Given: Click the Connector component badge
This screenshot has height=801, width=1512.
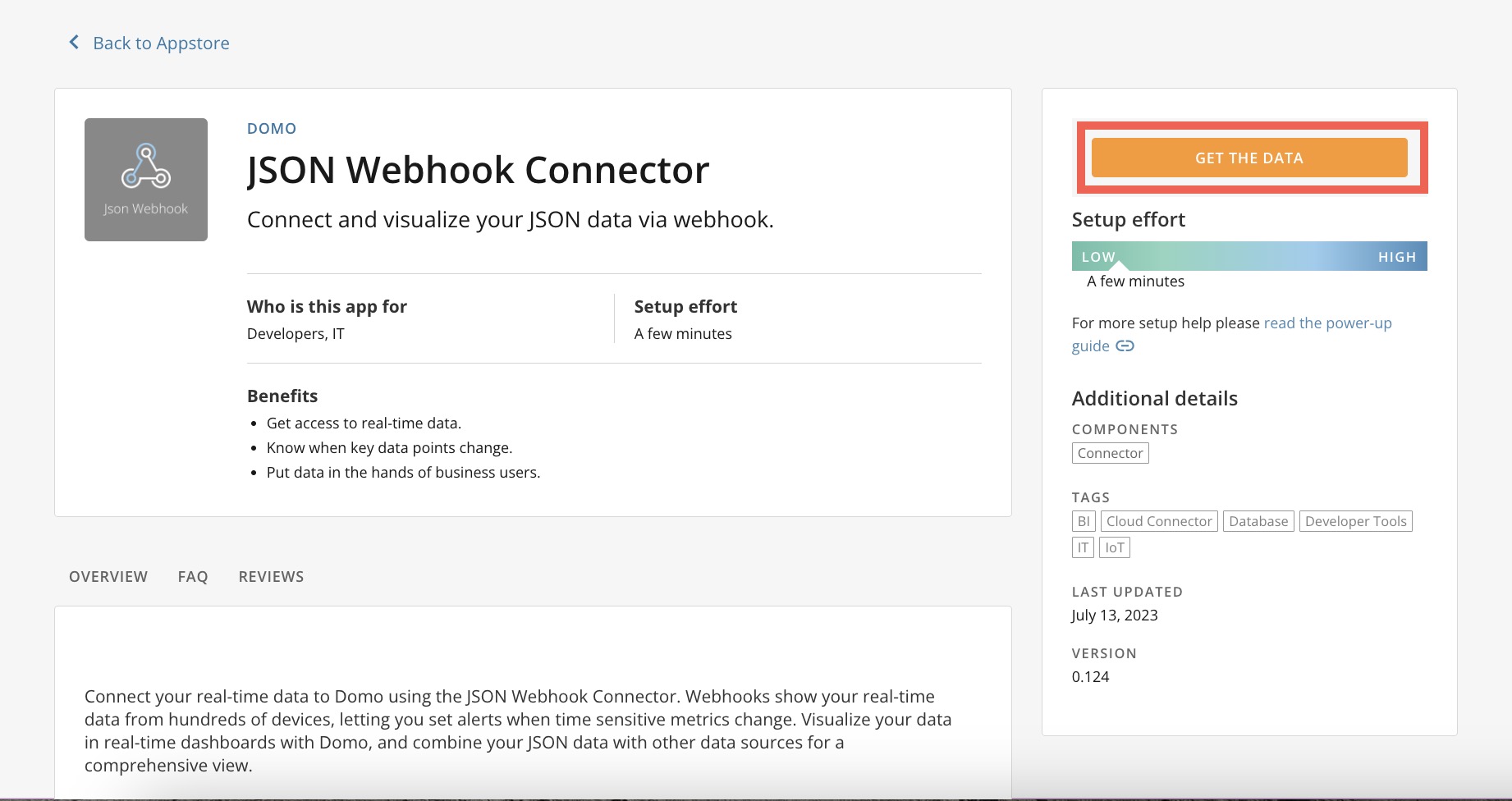Looking at the screenshot, I should (x=1110, y=452).
